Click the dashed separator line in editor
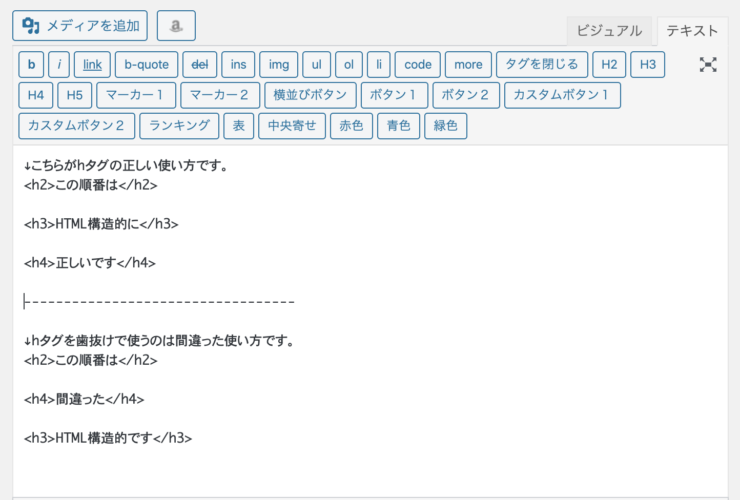The width and height of the screenshot is (740, 500). (160, 301)
